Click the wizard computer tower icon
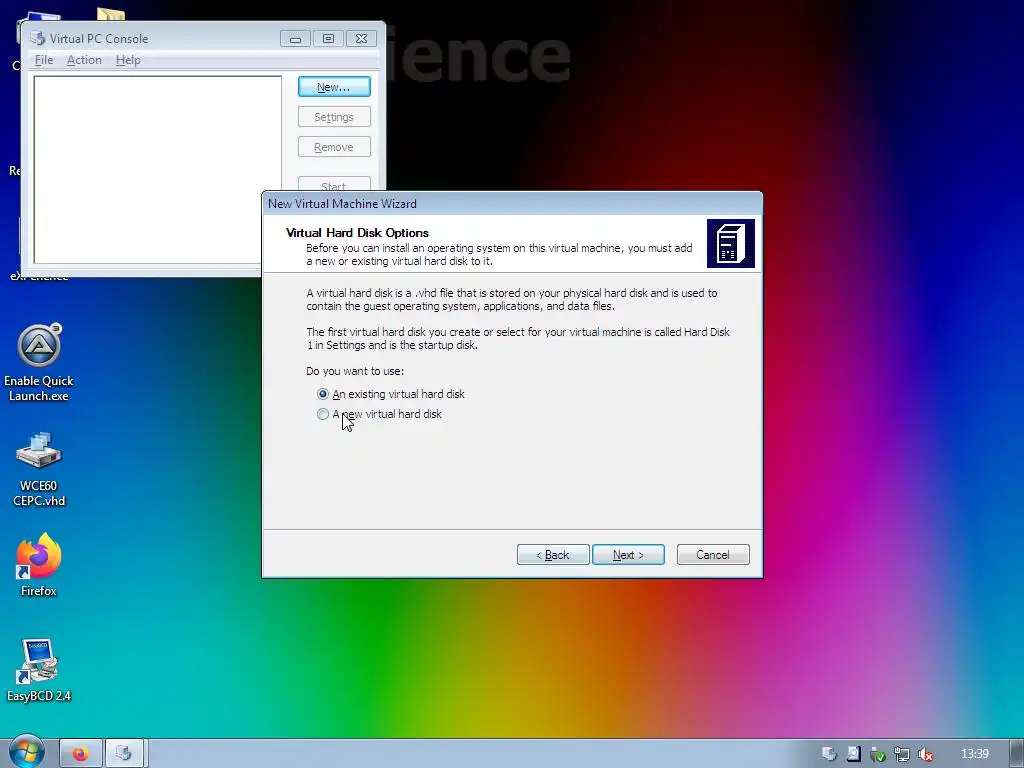The height and width of the screenshot is (768, 1024). pos(731,244)
